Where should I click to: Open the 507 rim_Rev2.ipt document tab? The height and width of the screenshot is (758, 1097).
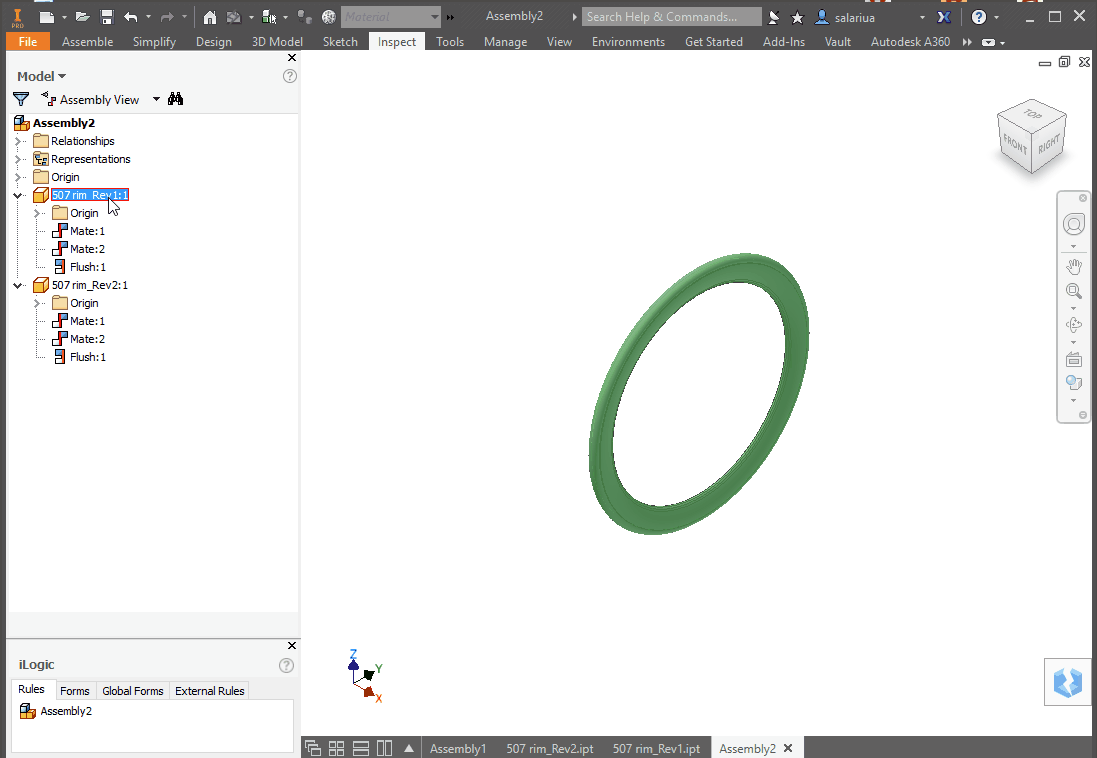point(550,747)
